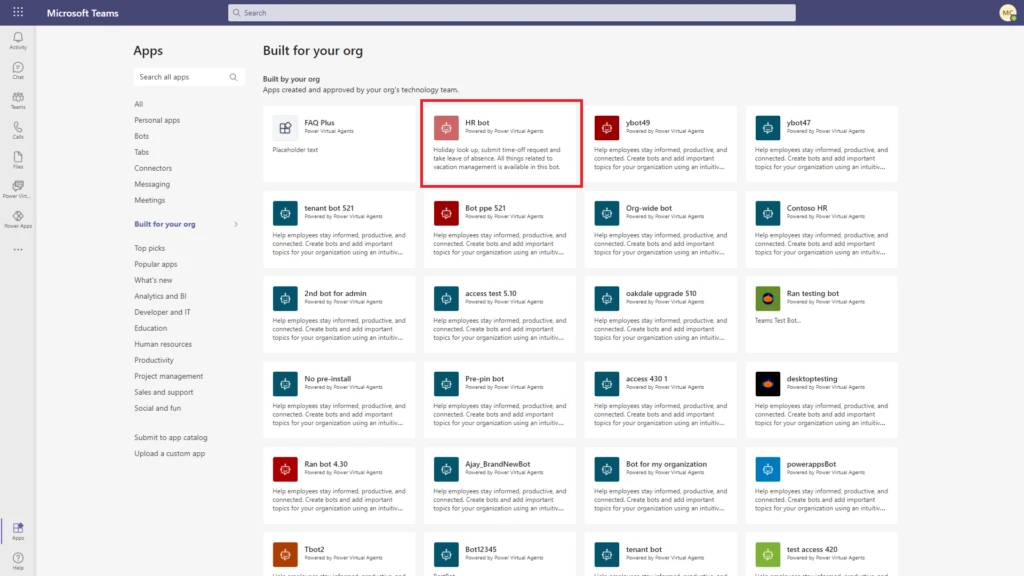Open the Apps store icon at bottom

pos(18,530)
